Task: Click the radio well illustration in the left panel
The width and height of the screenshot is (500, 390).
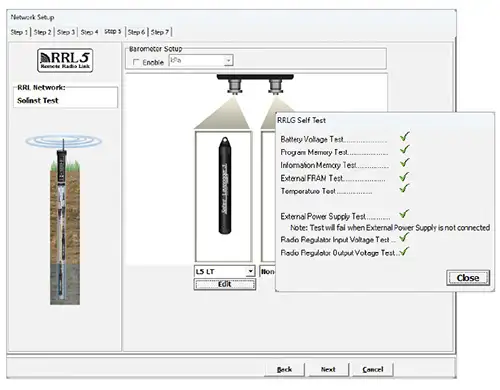Action: coord(64,220)
